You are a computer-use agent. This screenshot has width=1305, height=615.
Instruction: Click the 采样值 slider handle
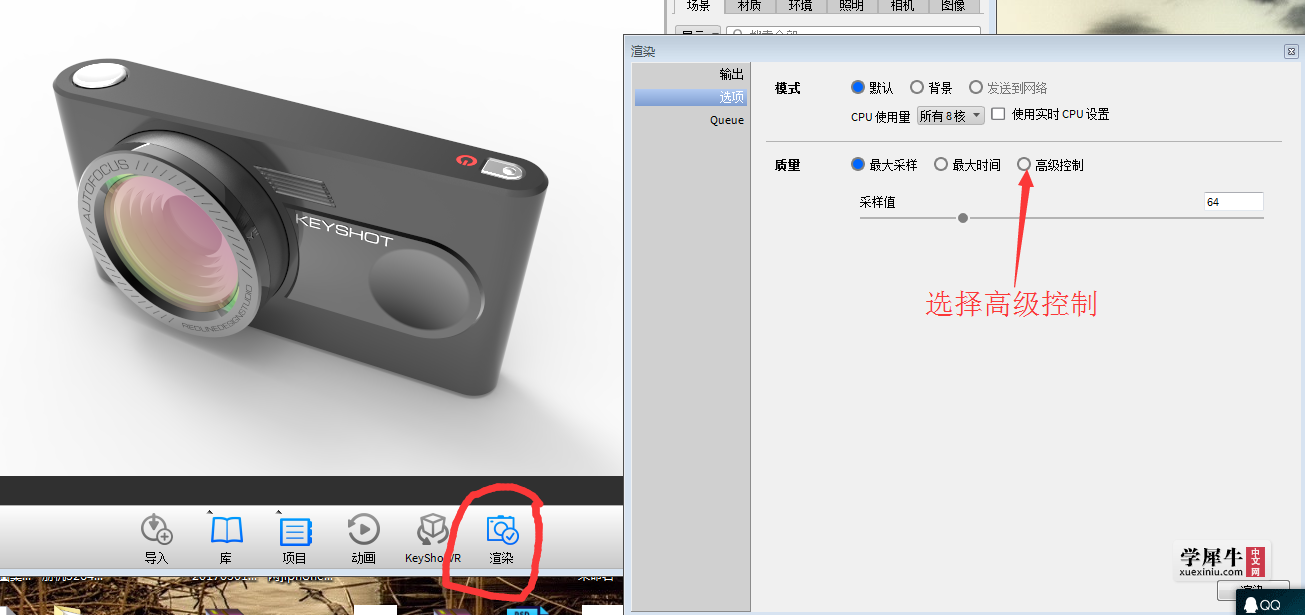[963, 217]
